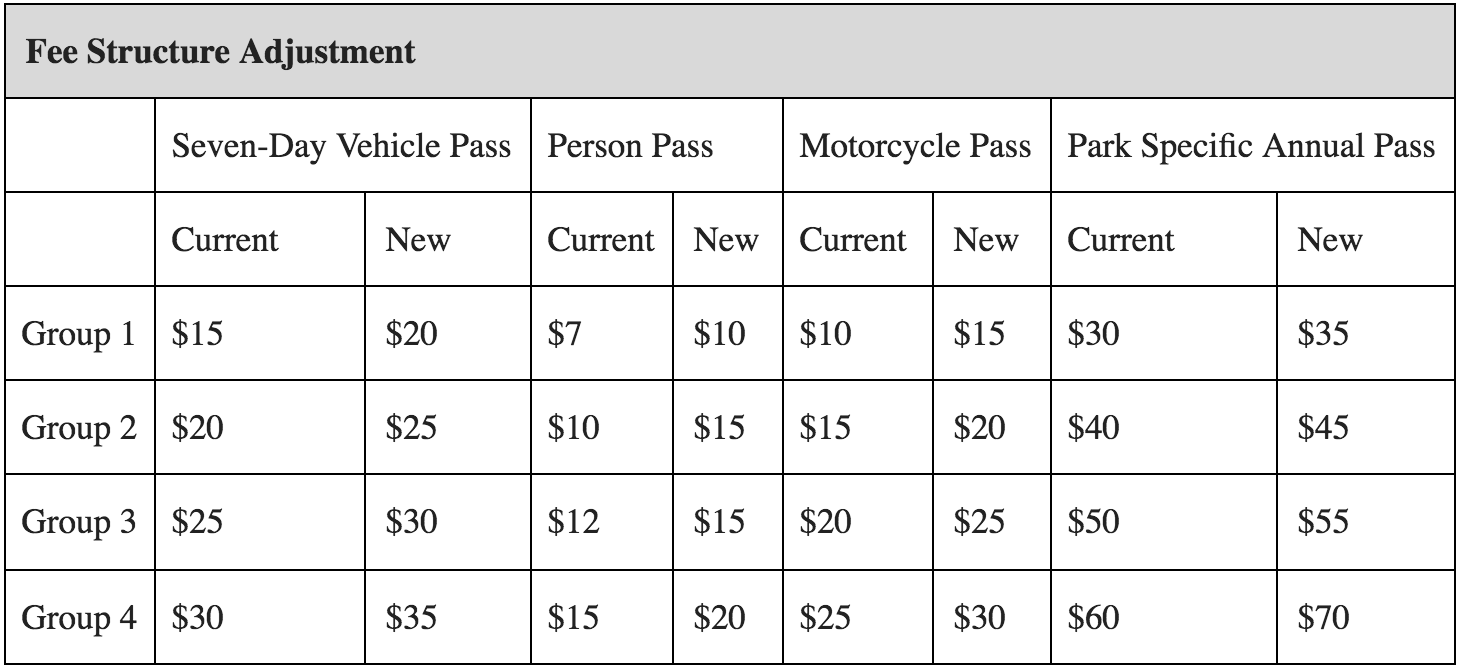Viewport: 1462px width, 672px height.
Task: Select the $12 Person Pass cell
Action: click(573, 522)
